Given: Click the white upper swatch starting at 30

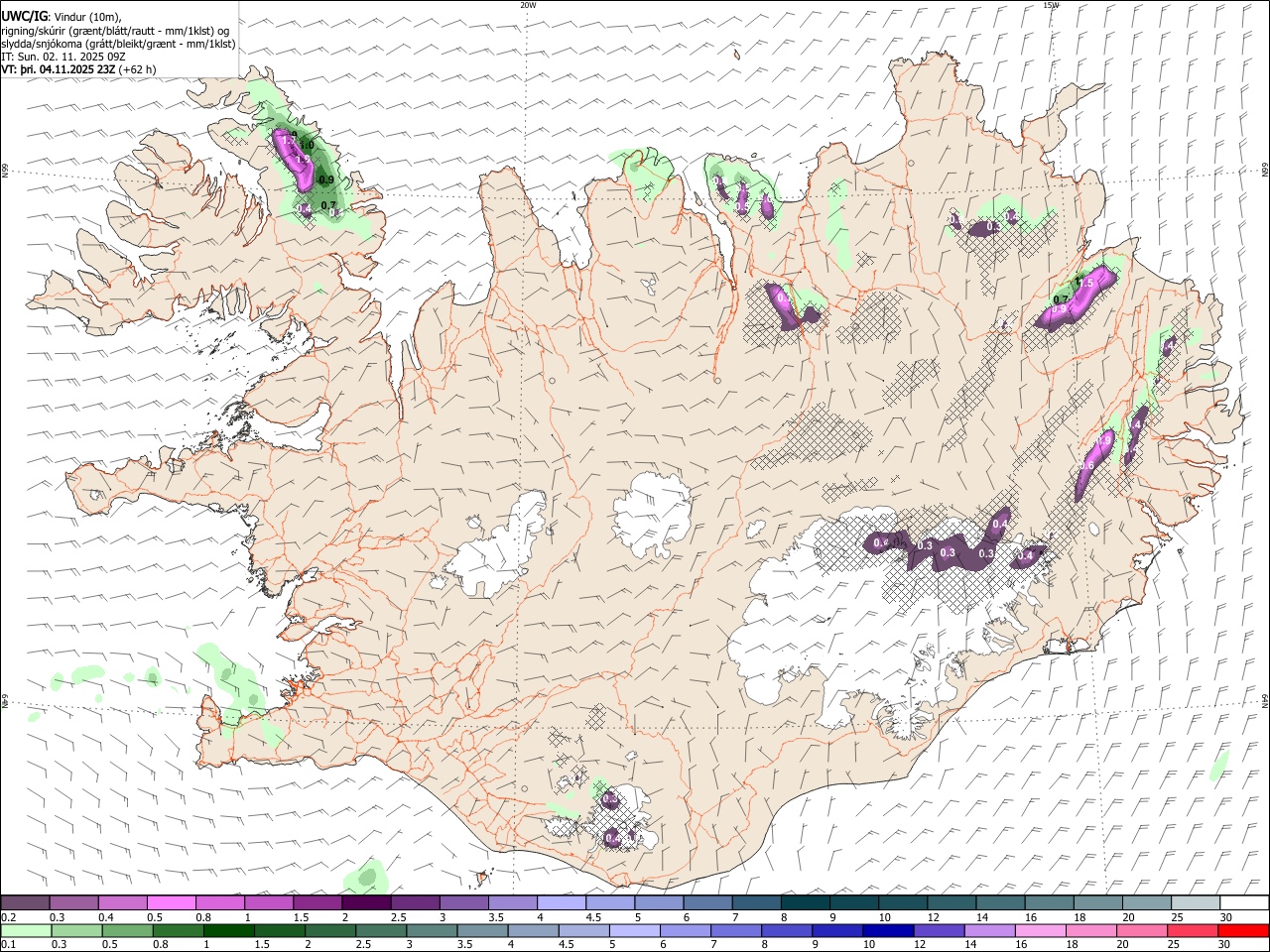Looking at the screenshot, I should coord(1243,902).
